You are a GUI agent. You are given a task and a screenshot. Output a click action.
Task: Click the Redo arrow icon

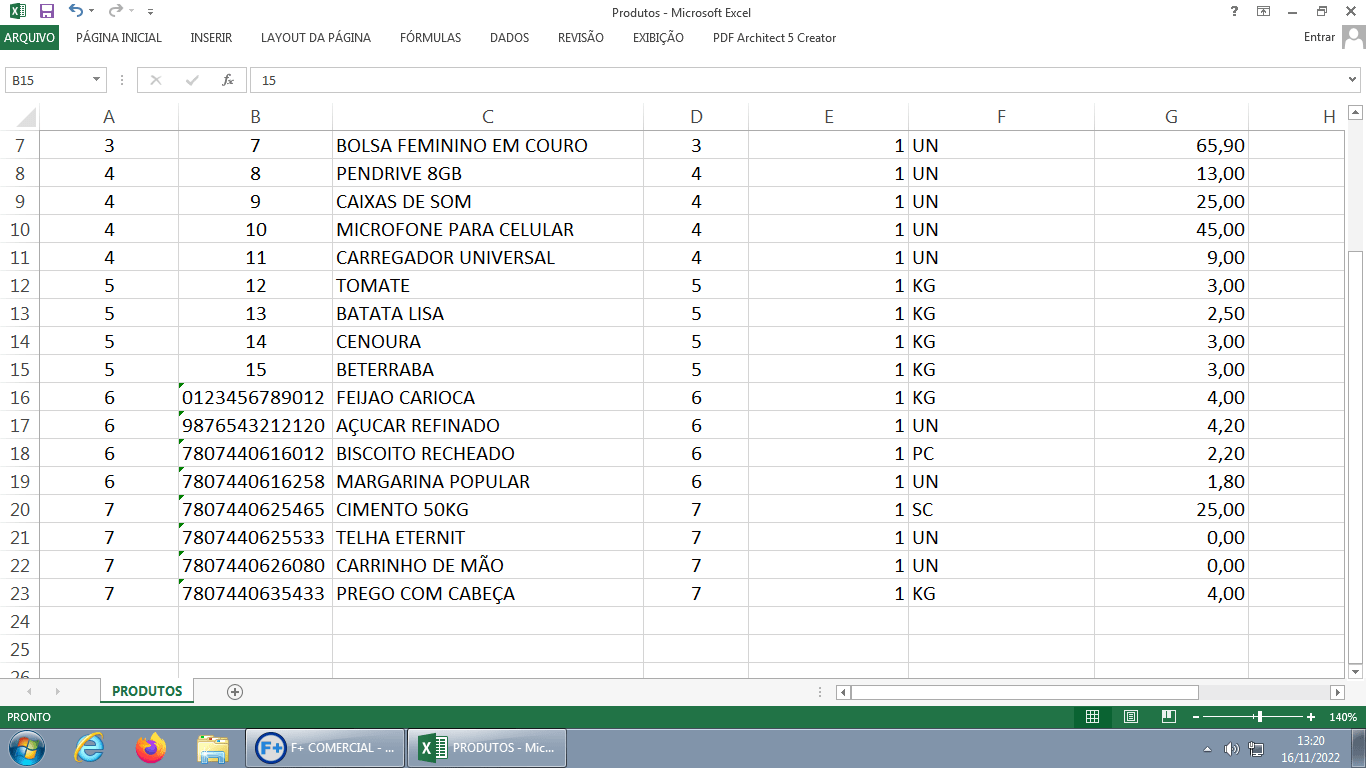pos(115,11)
